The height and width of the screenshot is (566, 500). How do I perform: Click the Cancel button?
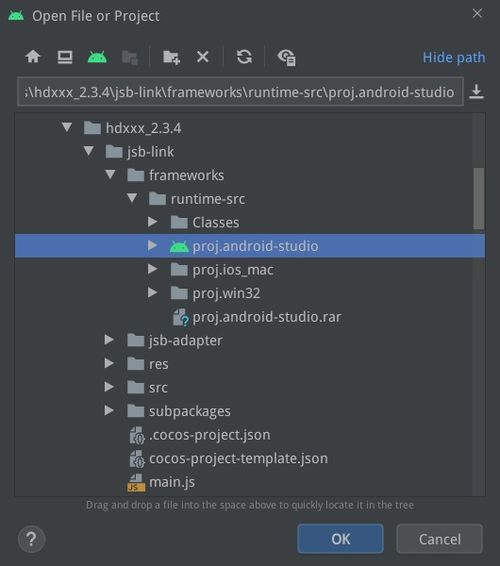click(x=439, y=539)
